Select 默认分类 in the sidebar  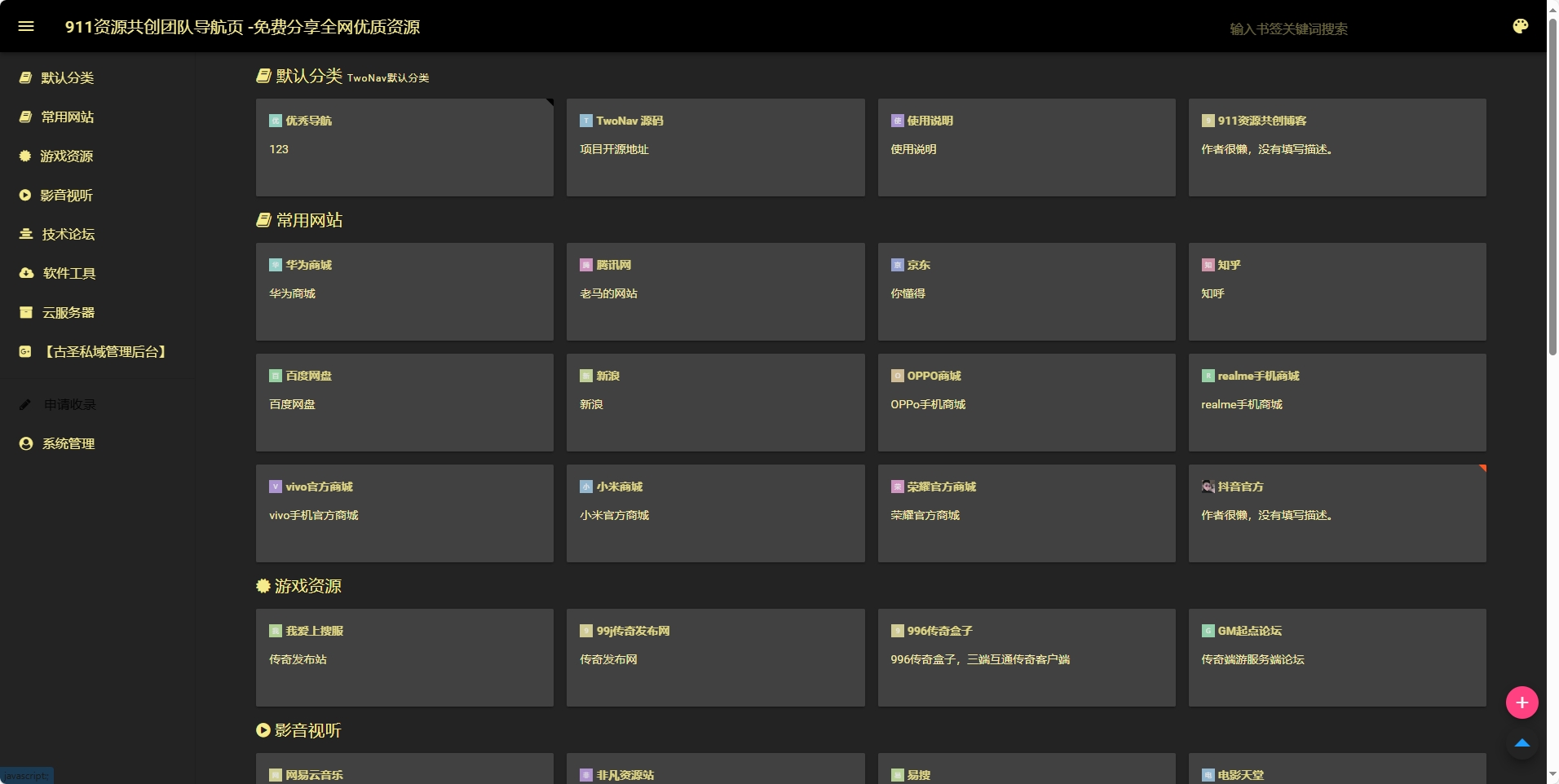(x=68, y=77)
